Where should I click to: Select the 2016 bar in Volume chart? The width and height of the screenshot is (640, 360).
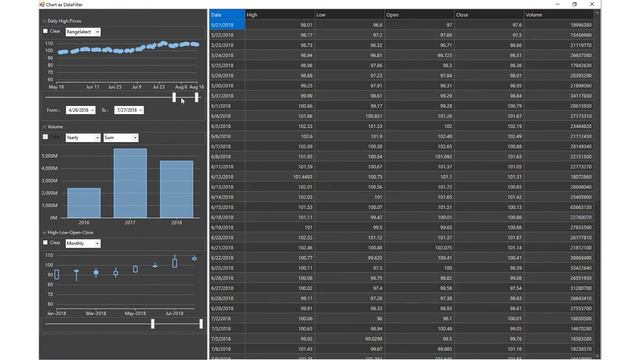pyautogui.click(x=84, y=203)
